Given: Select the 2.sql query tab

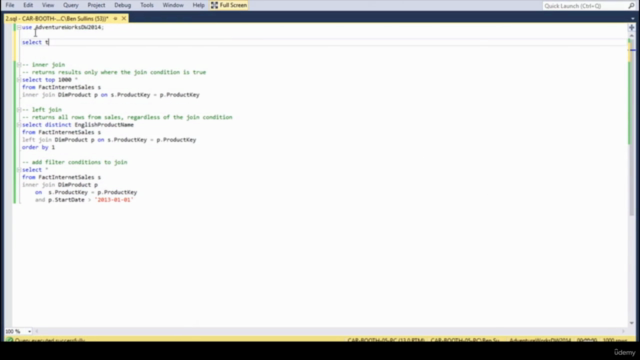Looking at the screenshot, I should click(57, 19).
